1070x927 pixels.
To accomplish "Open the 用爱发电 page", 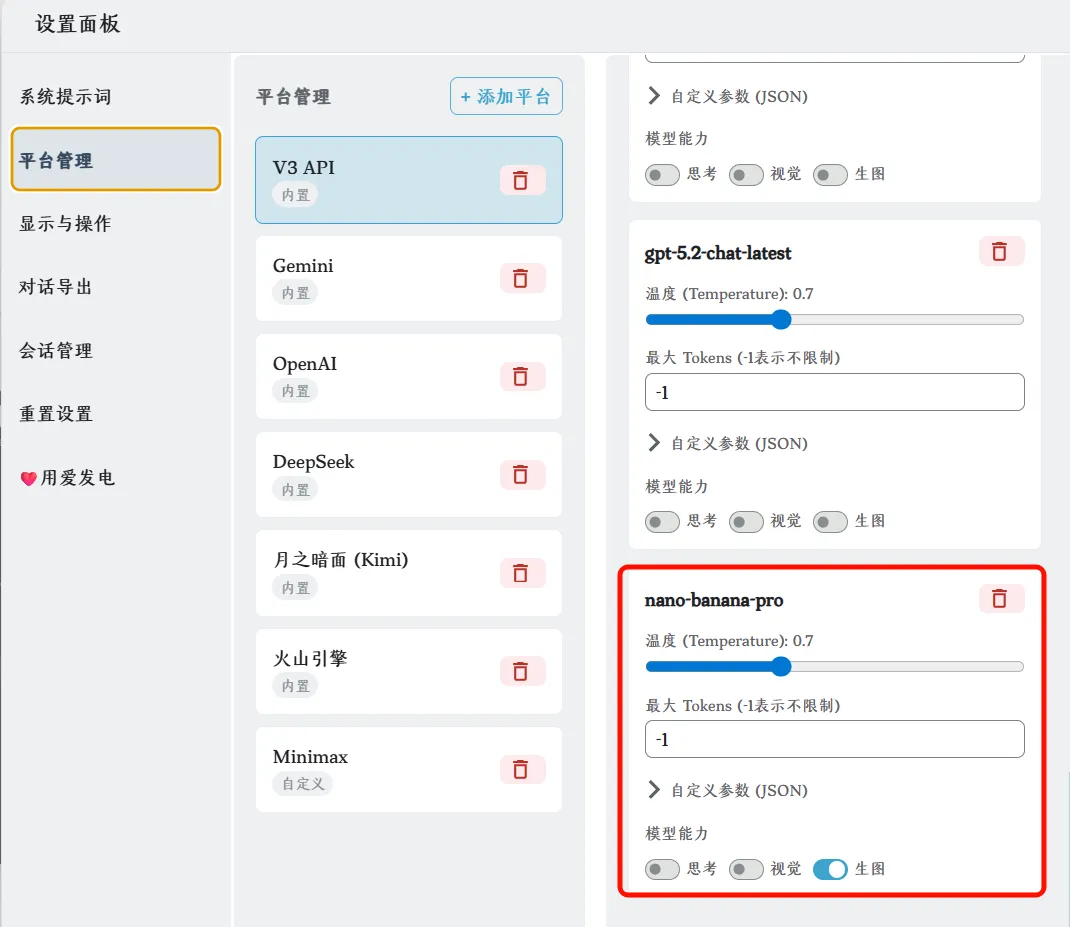I will coord(116,477).
